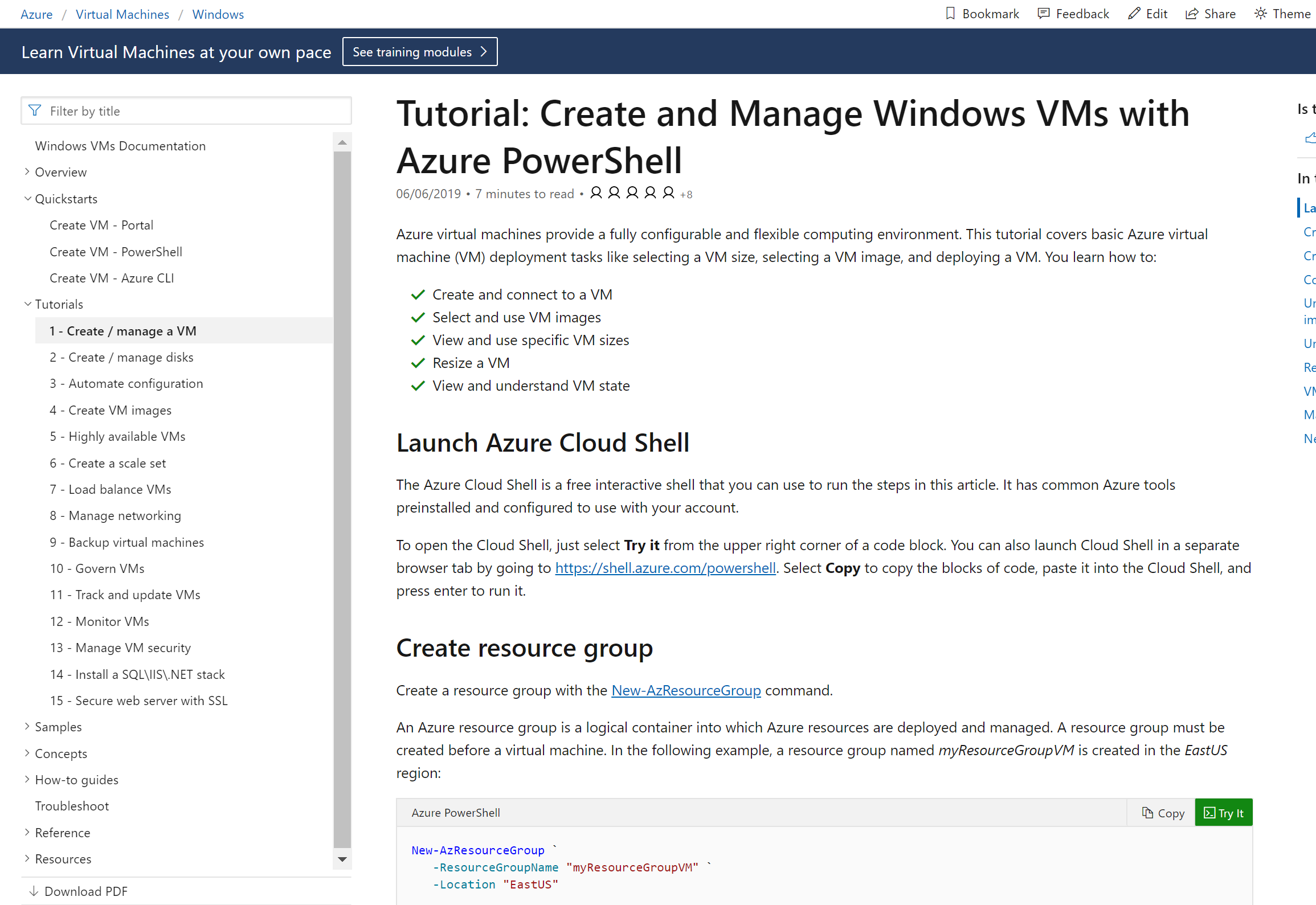The width and height of the screenshot is (1316, 905).
Task: Open the shell.azure.com/powershell link
Action: point(665,568)
